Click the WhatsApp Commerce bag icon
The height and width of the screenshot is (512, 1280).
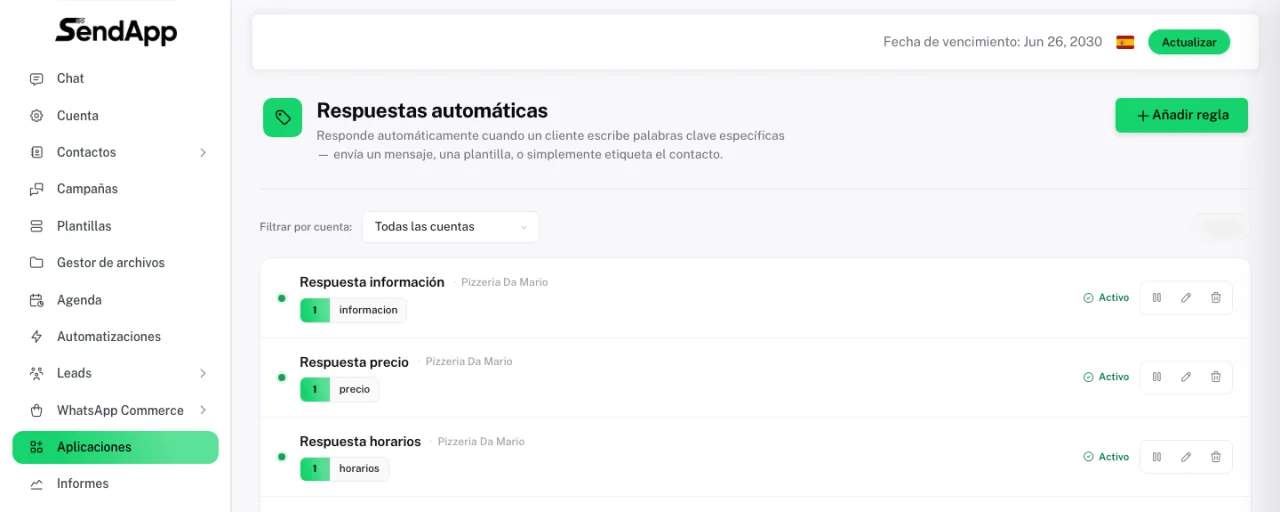[x=37, y=410]
